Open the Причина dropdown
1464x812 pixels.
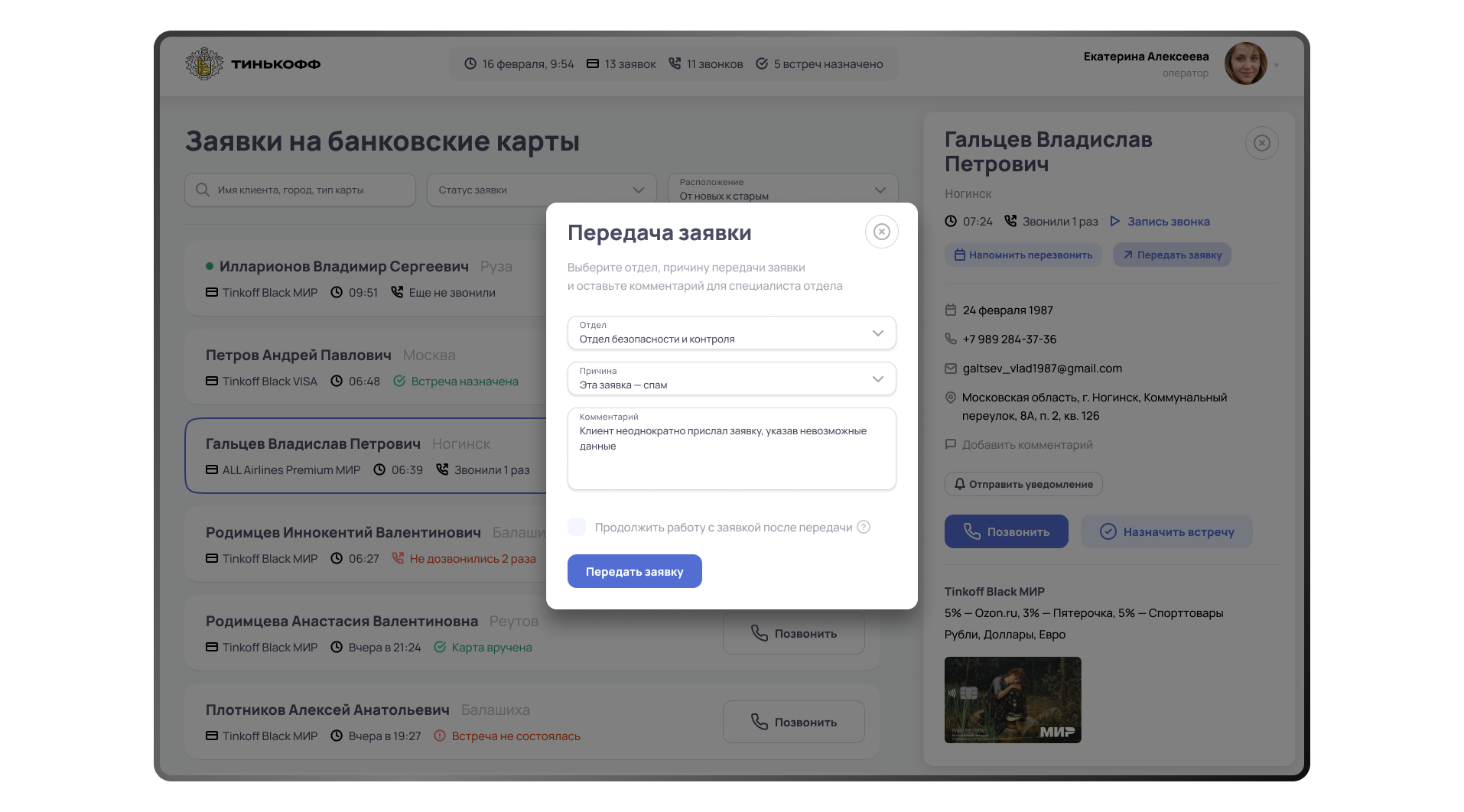coord(731,378)
